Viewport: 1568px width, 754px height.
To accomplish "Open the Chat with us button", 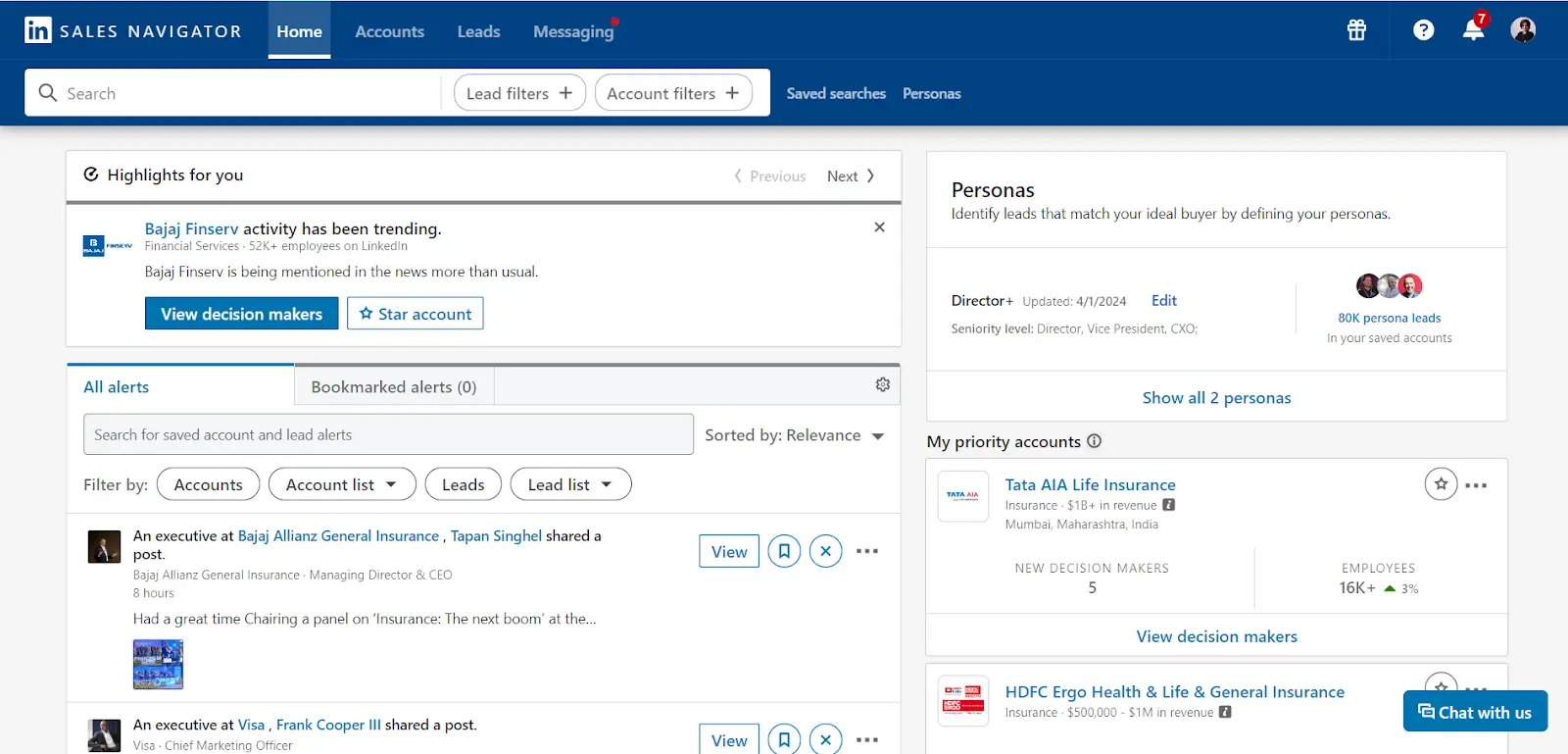I will 1475,711.
